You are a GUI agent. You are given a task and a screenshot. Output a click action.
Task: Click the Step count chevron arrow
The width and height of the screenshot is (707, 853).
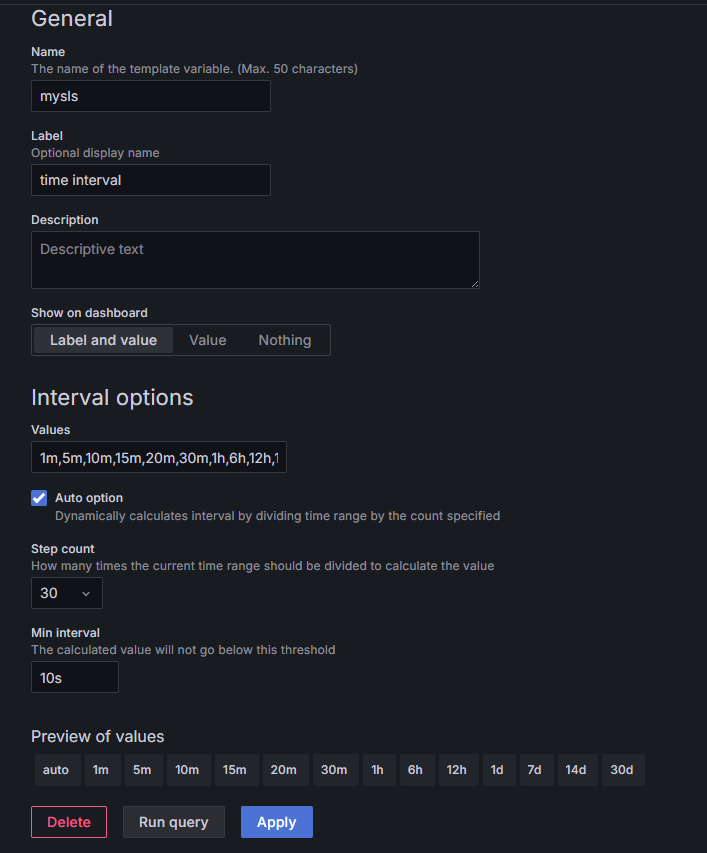pos(86,594)
